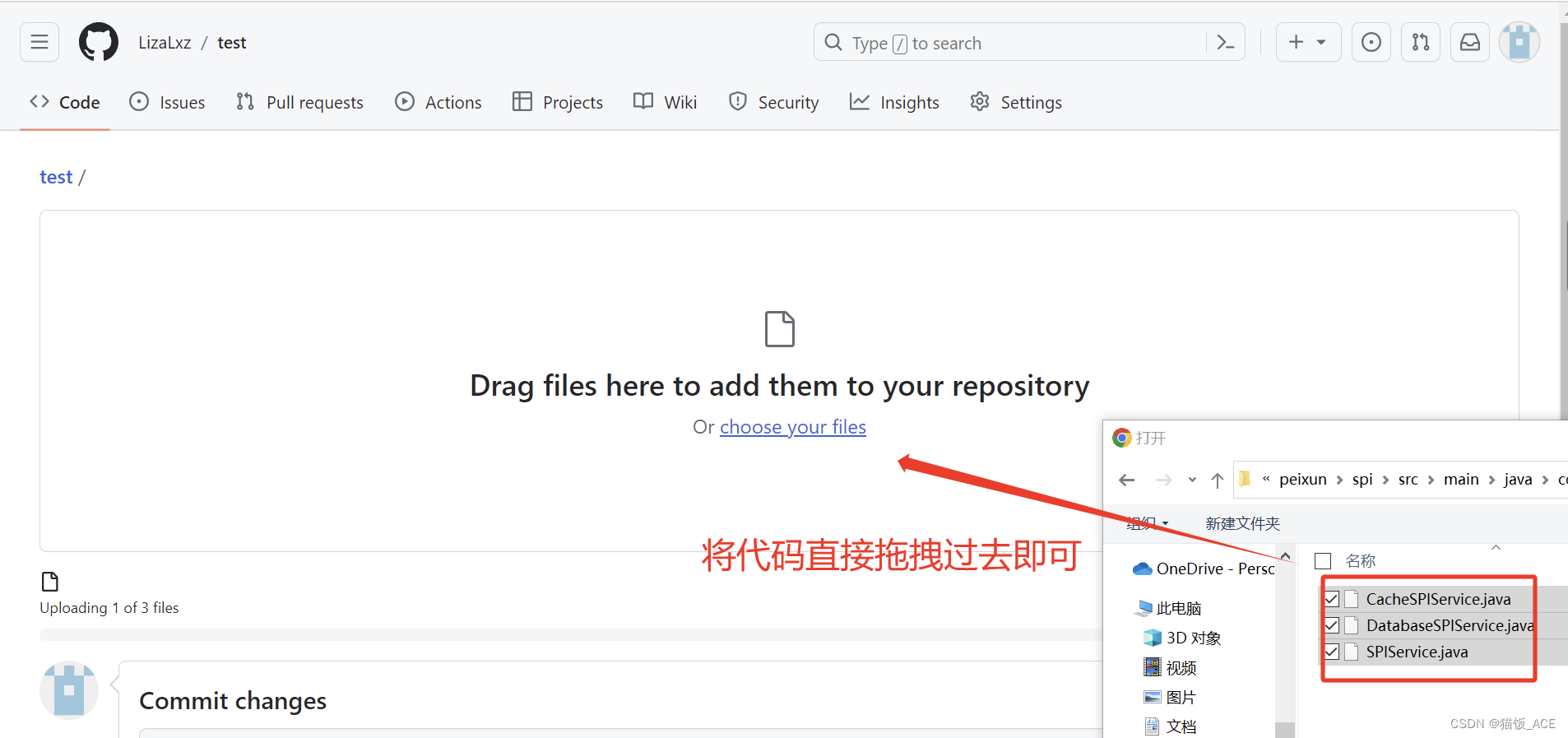The image size is (1568, 738).
Task: Sort files by the 名称 column header
Action: click(x=1361, y=560)
